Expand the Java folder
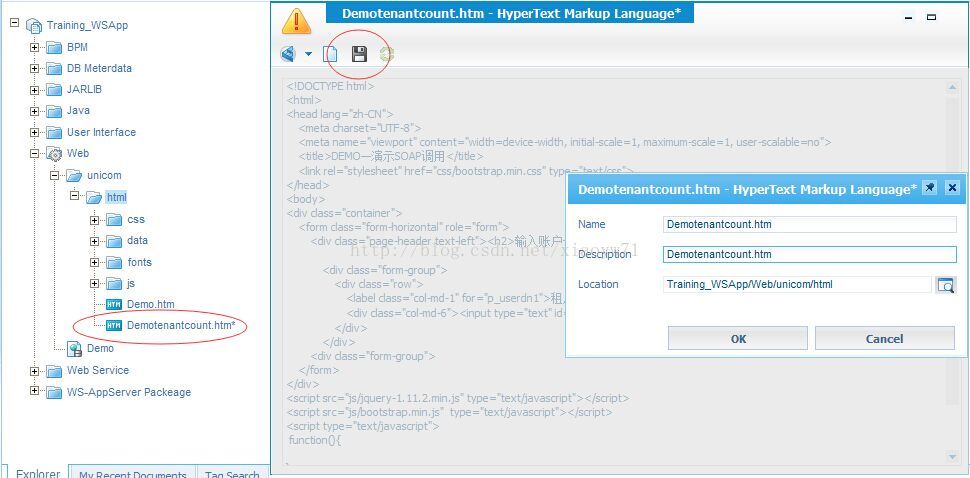Screen dimensions: 970x478 point(35,111)
